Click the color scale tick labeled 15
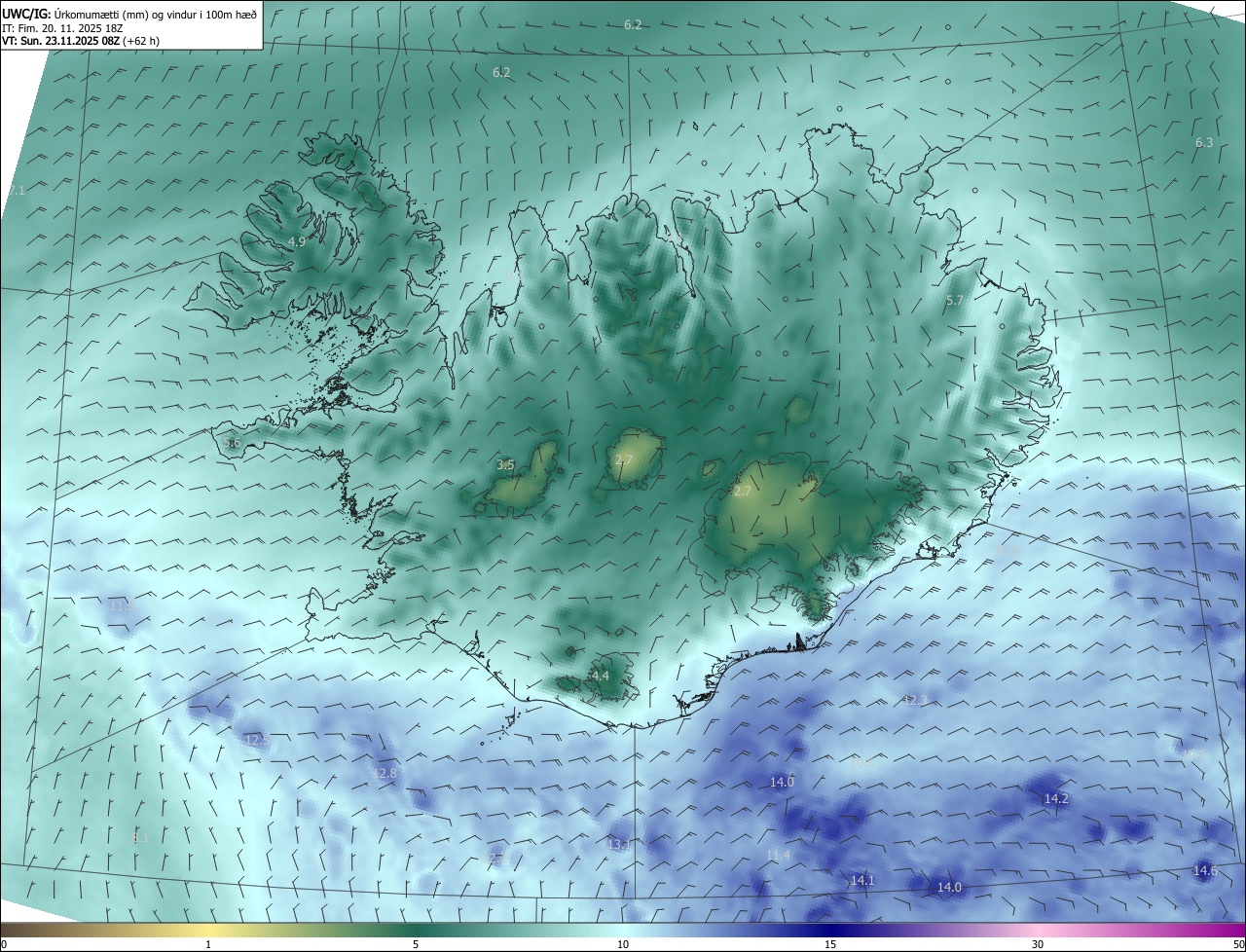This screenshot has height=952, width=1246. pos(830,944)
